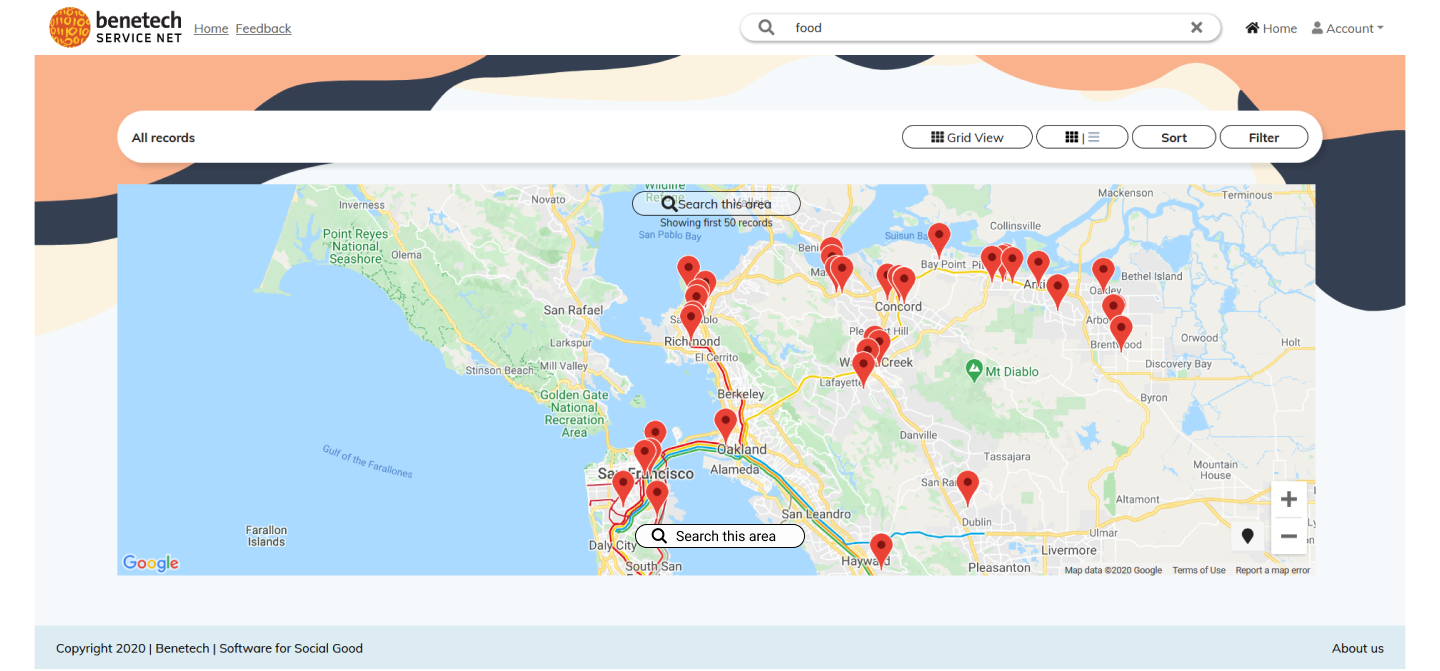This screenshot has height=671, width=1440.
Task: Switch to Grid View
Action: click(967, 137)
